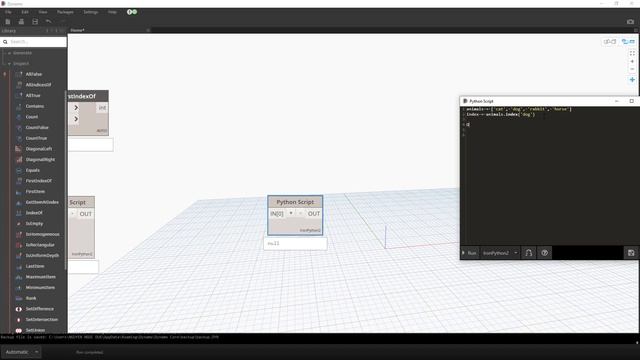Click the Python Script node preview bubble

coord(295,243)
